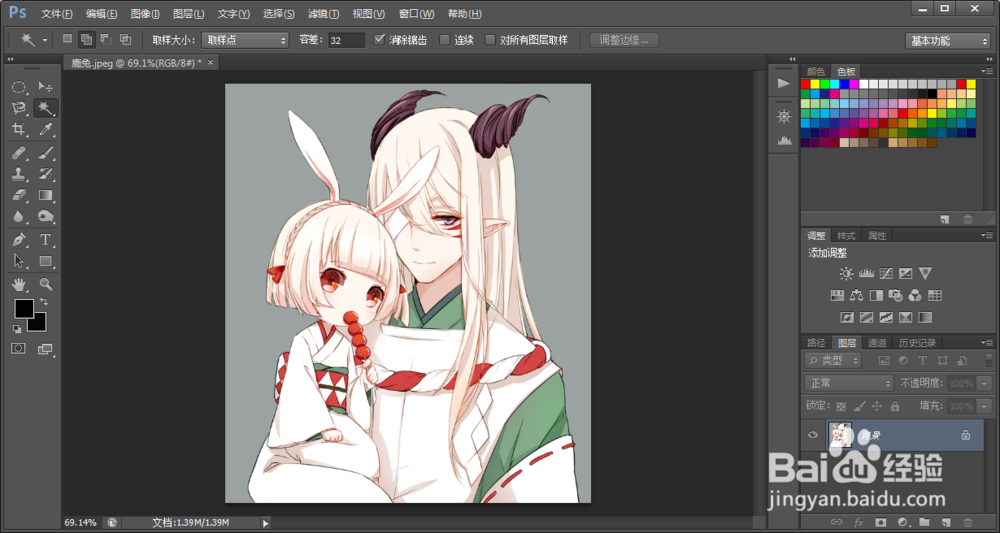The width and height of the screenshot is (1000, 533).
Task: Open the opacity (不透明度) dropdown arrow
Action: coord(985,384)
